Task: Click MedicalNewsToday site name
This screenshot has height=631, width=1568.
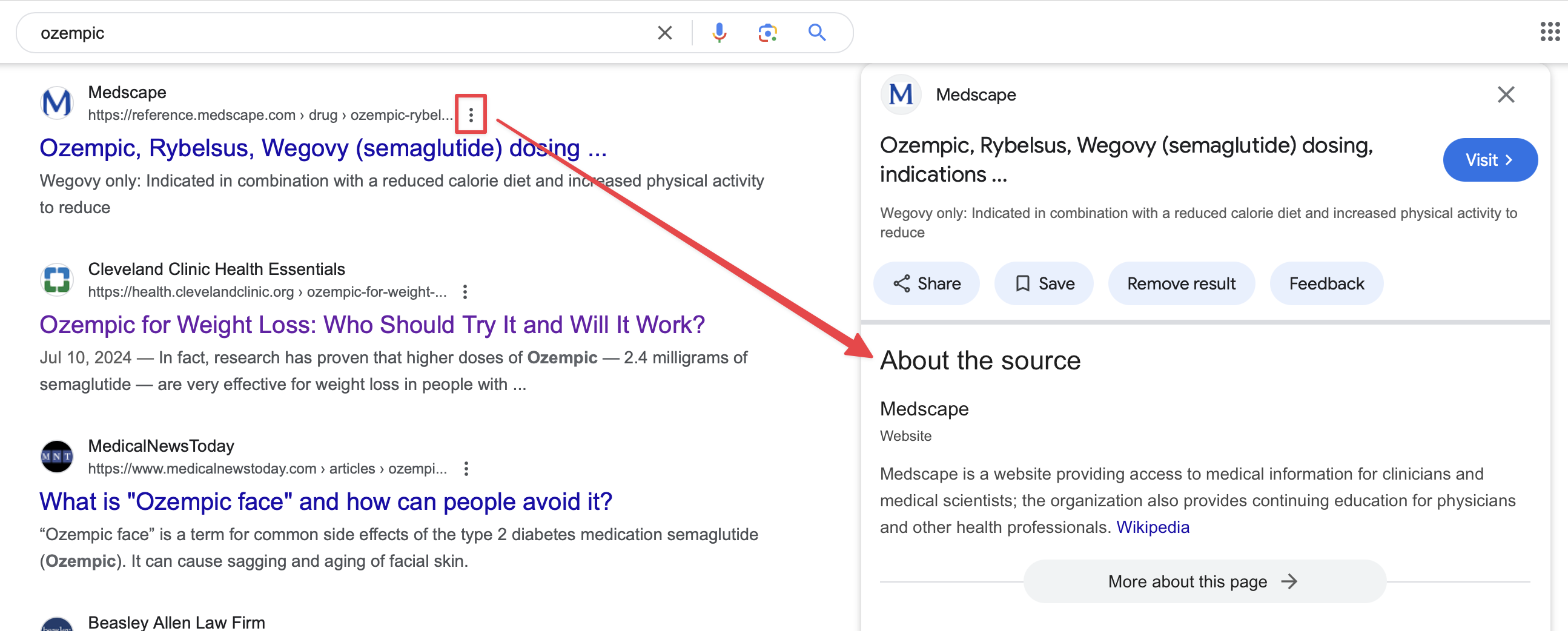Action: 161,446
